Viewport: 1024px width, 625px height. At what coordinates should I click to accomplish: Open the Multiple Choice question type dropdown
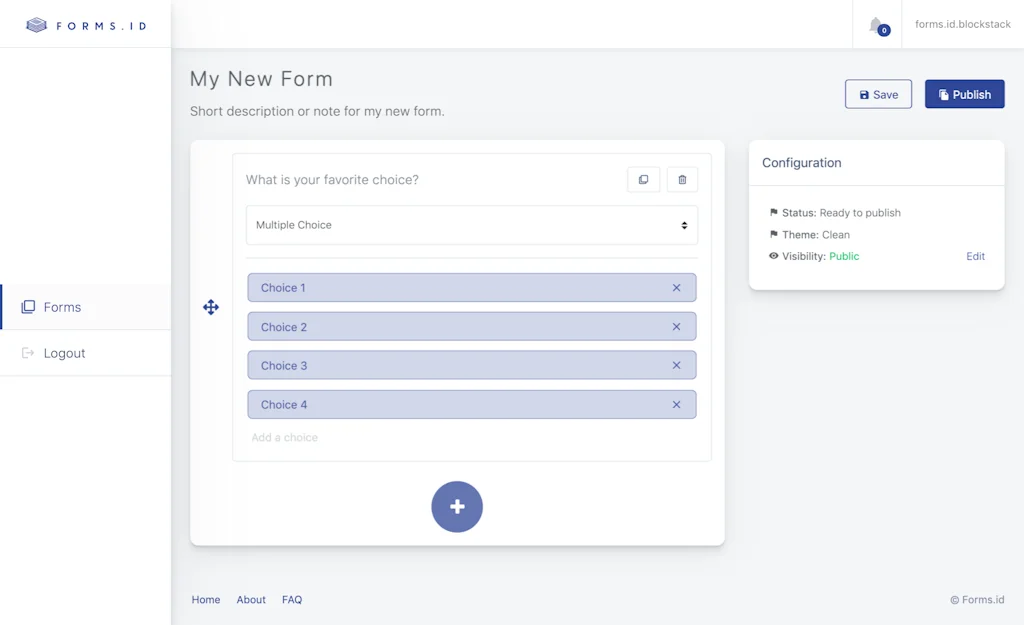[471, 225]
